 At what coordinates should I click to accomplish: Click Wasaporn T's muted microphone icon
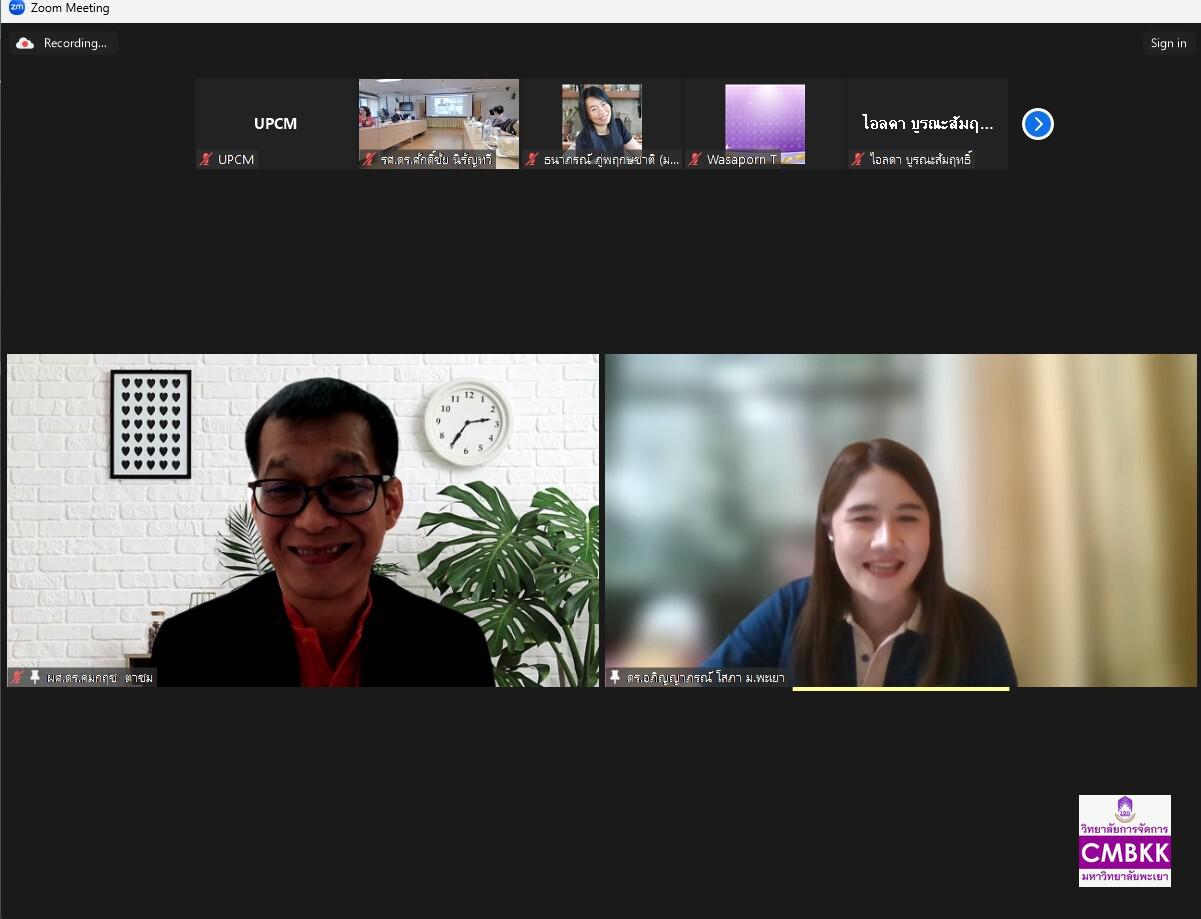pyautogui.click(x=695, y=159)
